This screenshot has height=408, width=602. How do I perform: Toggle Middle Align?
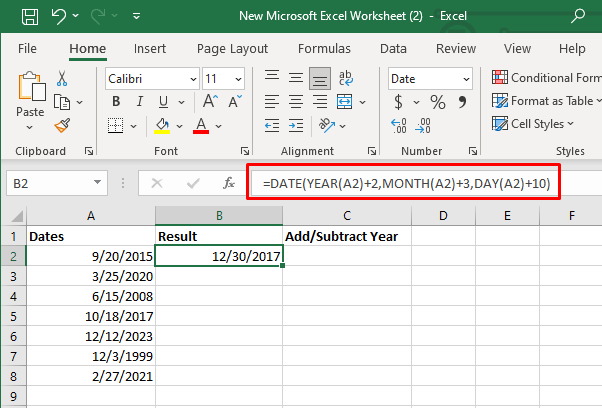(x=296, y=78)
